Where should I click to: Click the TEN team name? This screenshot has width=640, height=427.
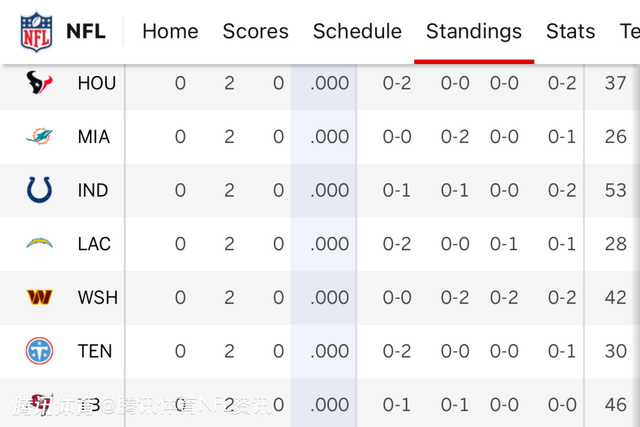tap(95, 351)
